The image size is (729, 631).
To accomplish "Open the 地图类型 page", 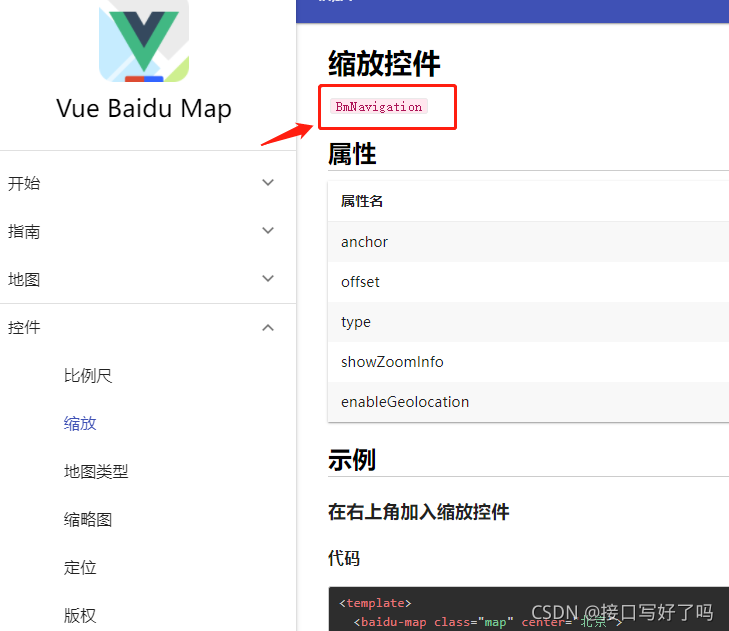I will pyautogui.click(x=96, y=472).
